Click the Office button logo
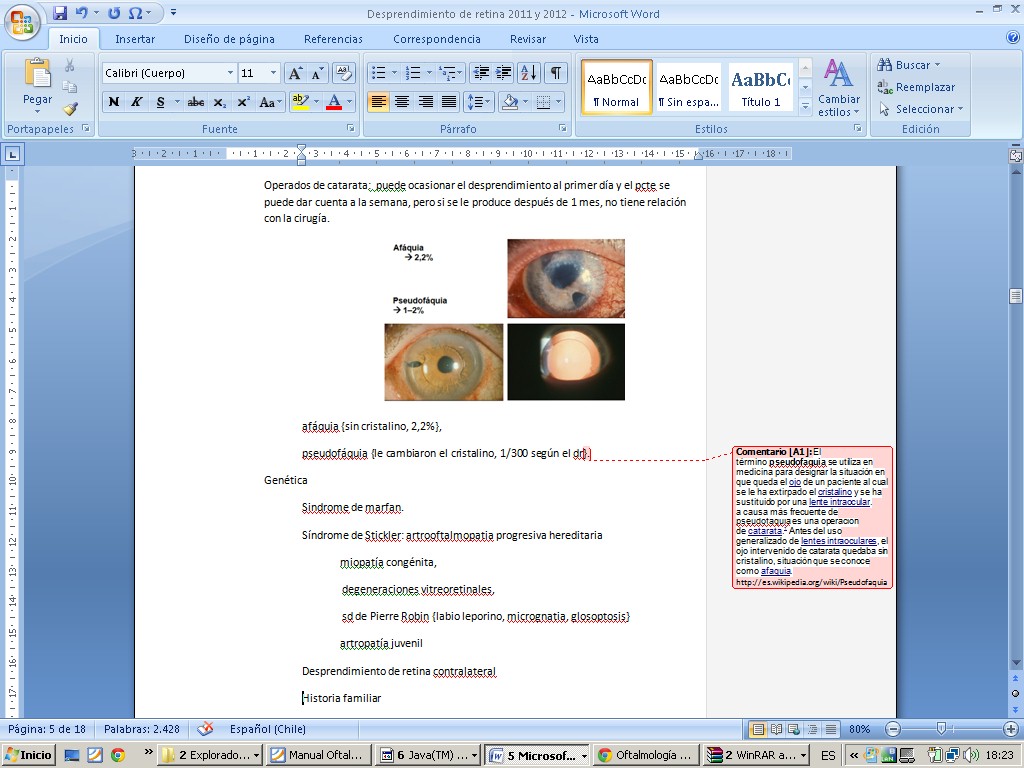 click(x=23, y=22)
